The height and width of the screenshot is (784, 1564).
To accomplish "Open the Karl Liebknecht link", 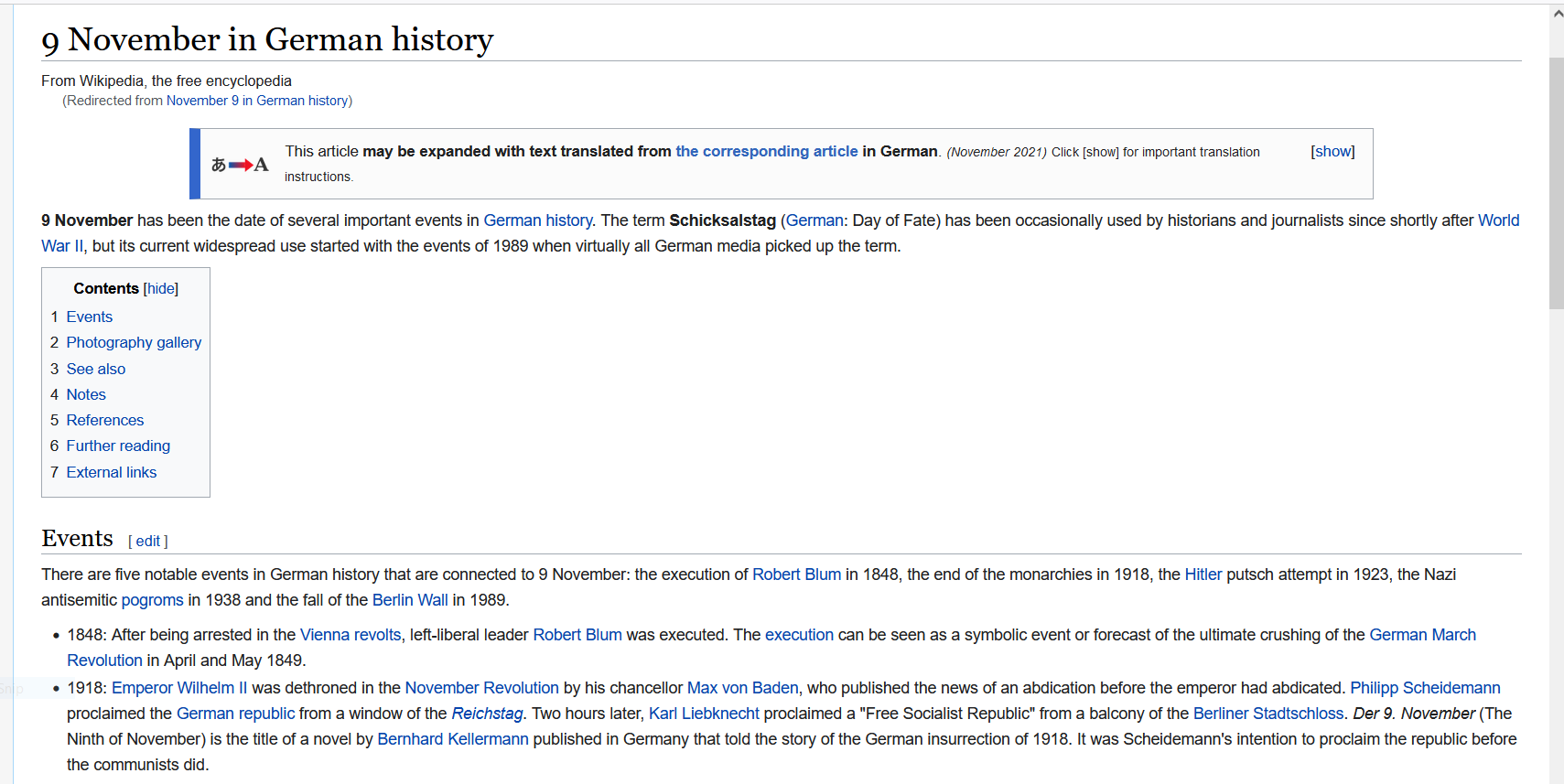I will (x=704, y=714).
